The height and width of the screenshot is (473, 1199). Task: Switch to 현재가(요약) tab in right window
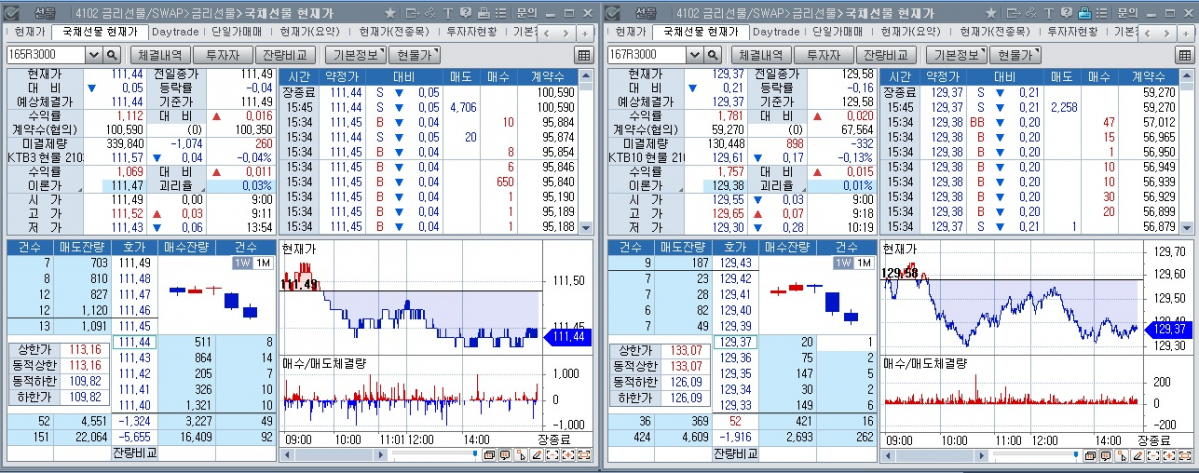[x=910, y=31]
